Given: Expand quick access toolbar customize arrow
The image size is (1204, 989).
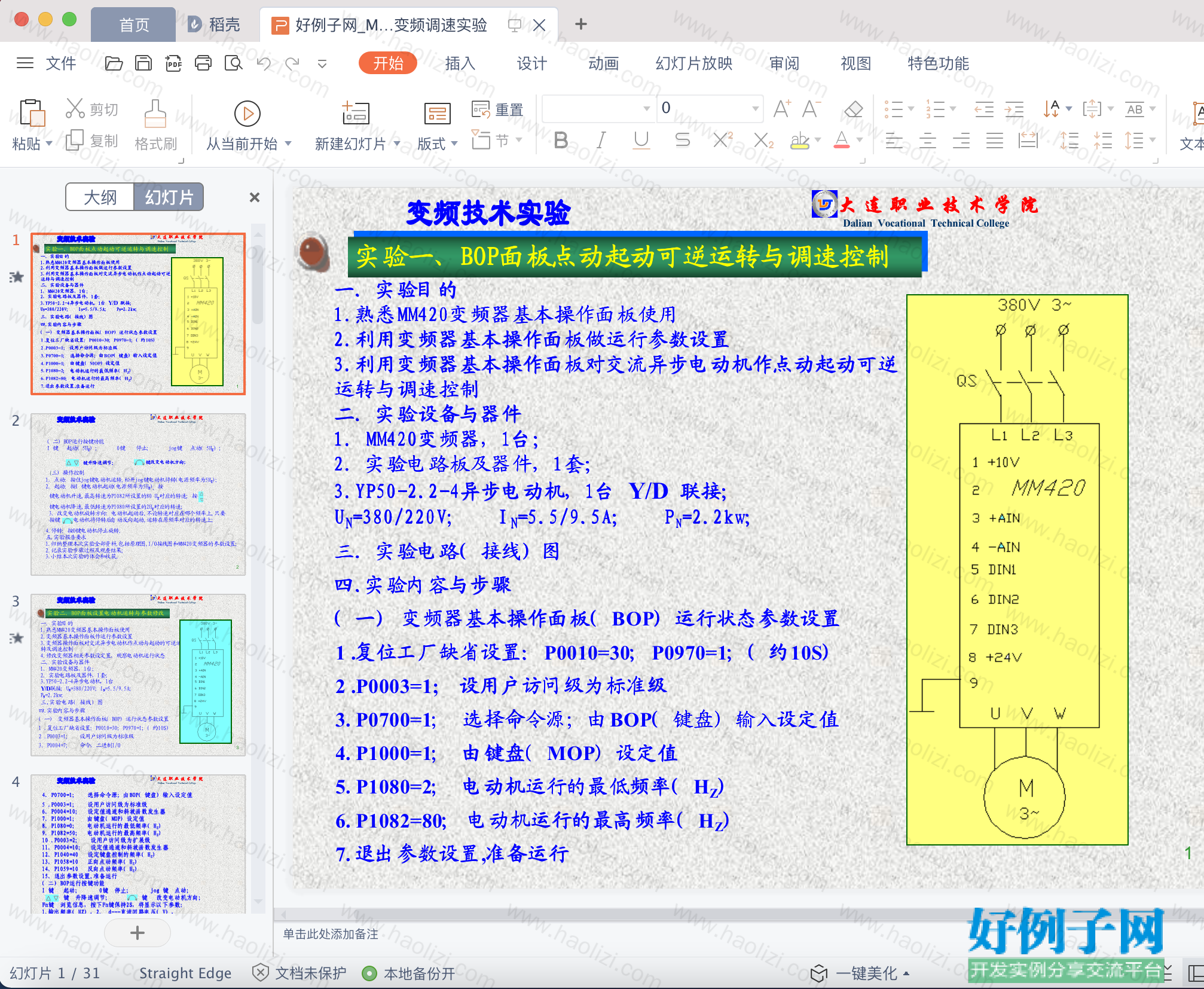Looking at the screenshot, I should click(322, 63).
